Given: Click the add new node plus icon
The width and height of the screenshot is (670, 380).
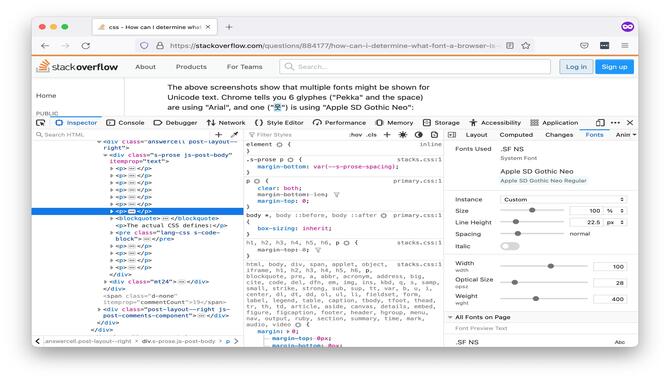Looking at the screenshot, I should point(218,135).
